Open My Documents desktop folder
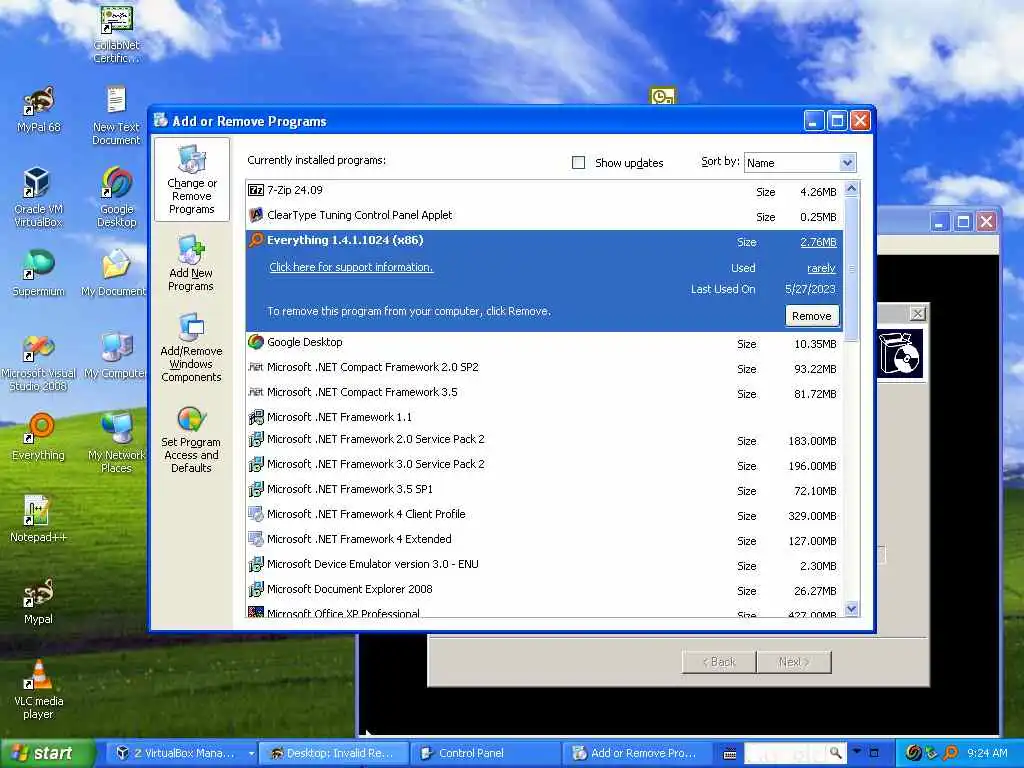This screenshot has width=1024, height=768. [x=114, y=272]
